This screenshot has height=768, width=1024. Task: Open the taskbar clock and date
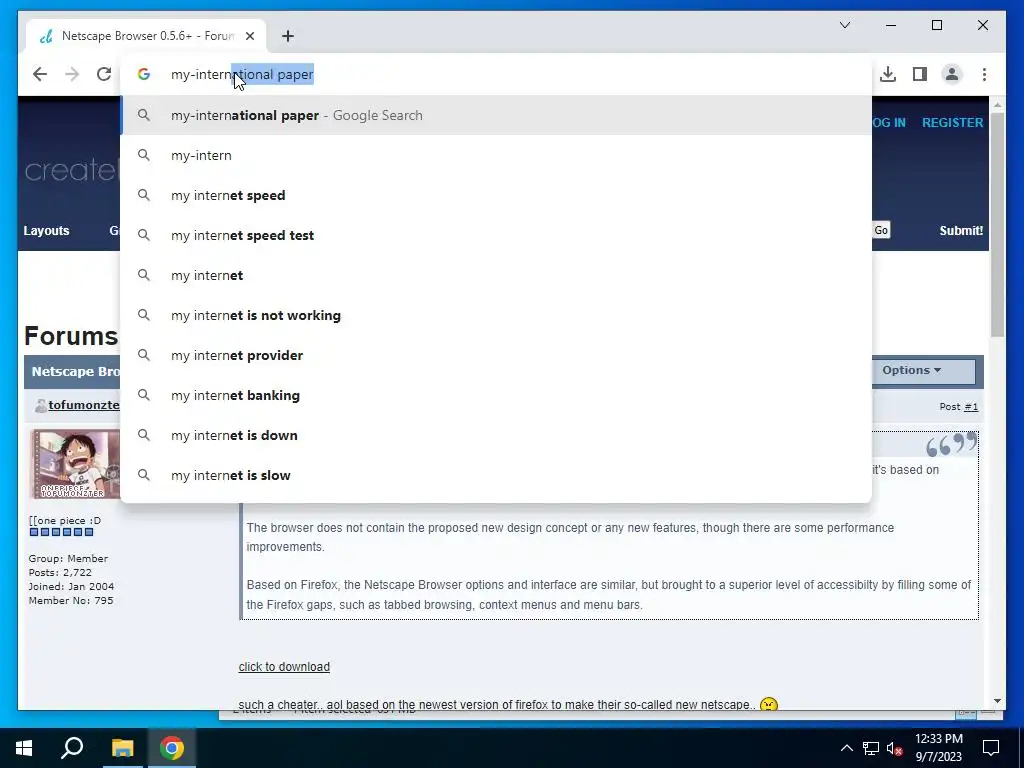(938, 748)
